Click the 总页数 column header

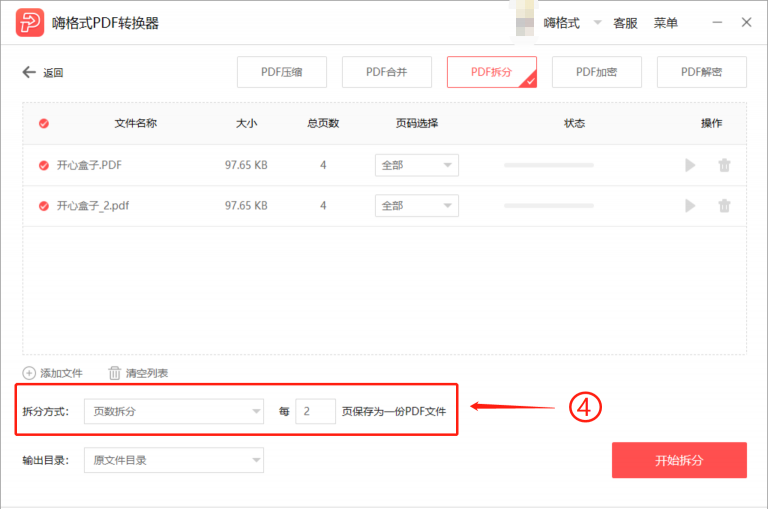tap(323, 123)
